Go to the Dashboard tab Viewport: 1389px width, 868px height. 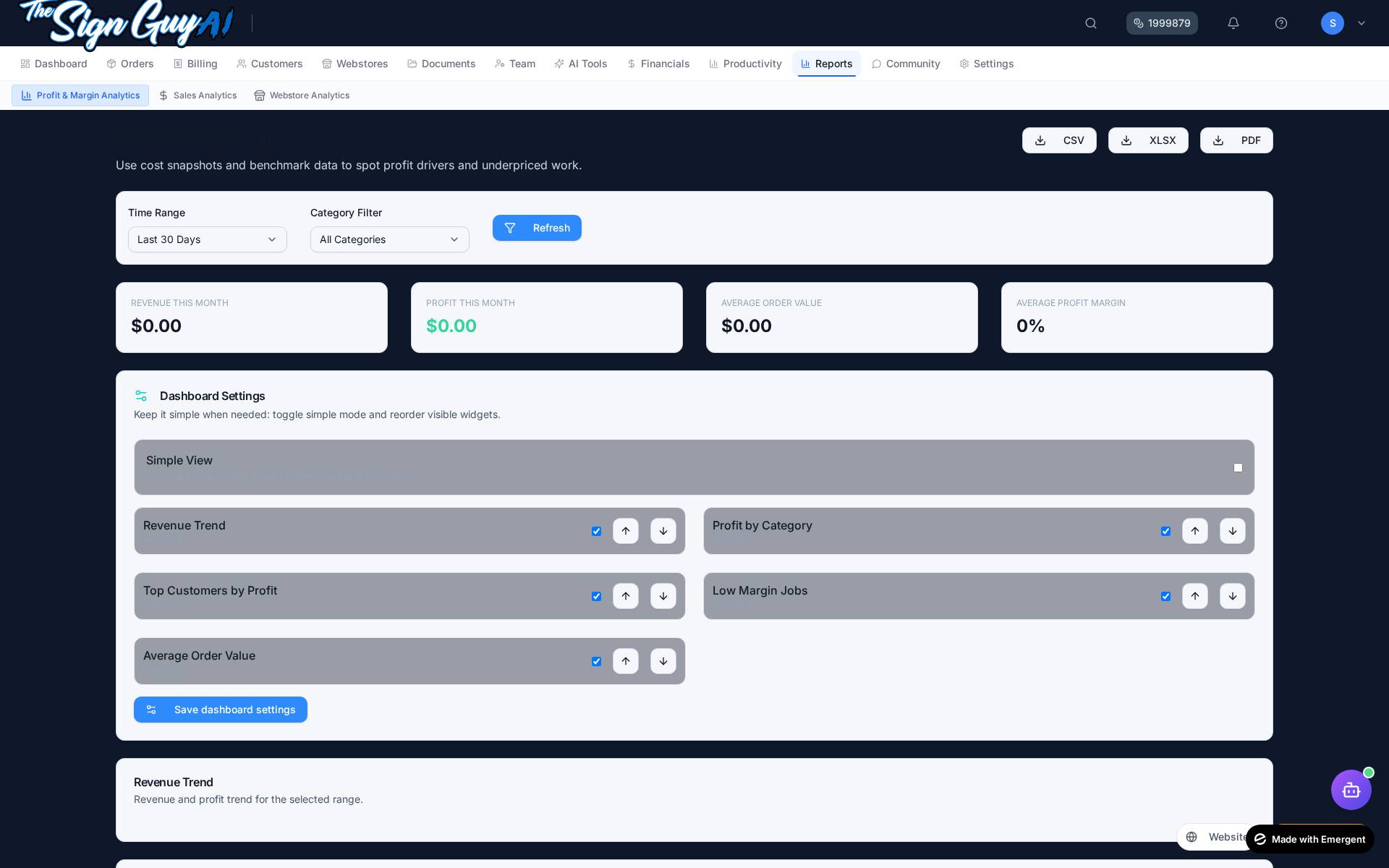[x=54, y=64]
